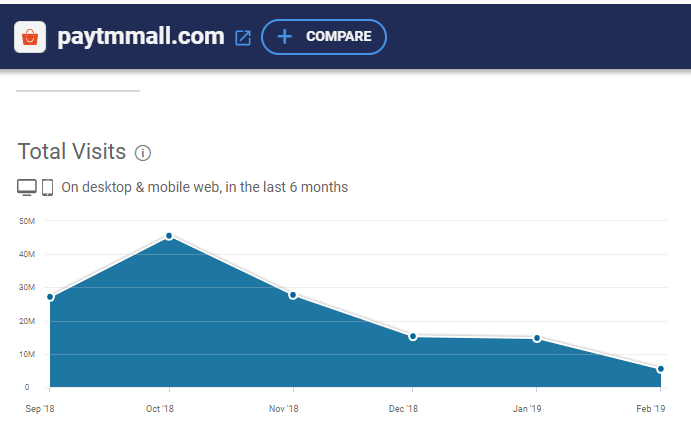
Task: Select the Sep '18 data point
Action: click(x=50, y=297)
